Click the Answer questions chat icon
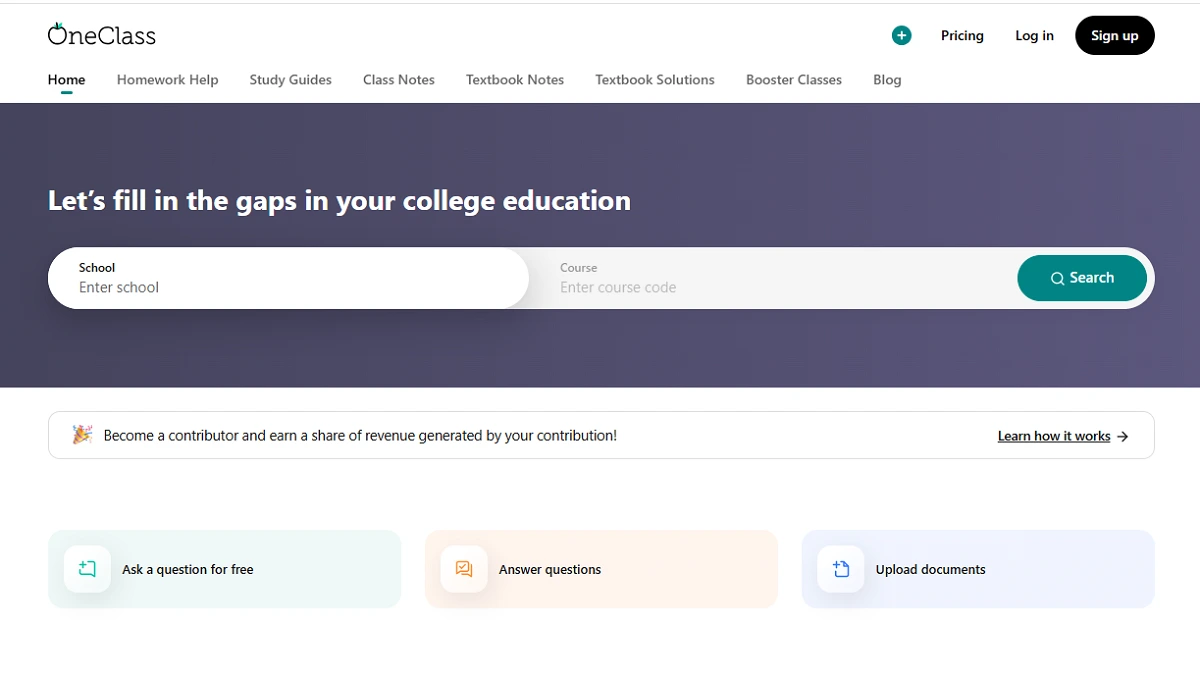The width and height of the screenshot is (1200, 676). click(x=464, y=569)
